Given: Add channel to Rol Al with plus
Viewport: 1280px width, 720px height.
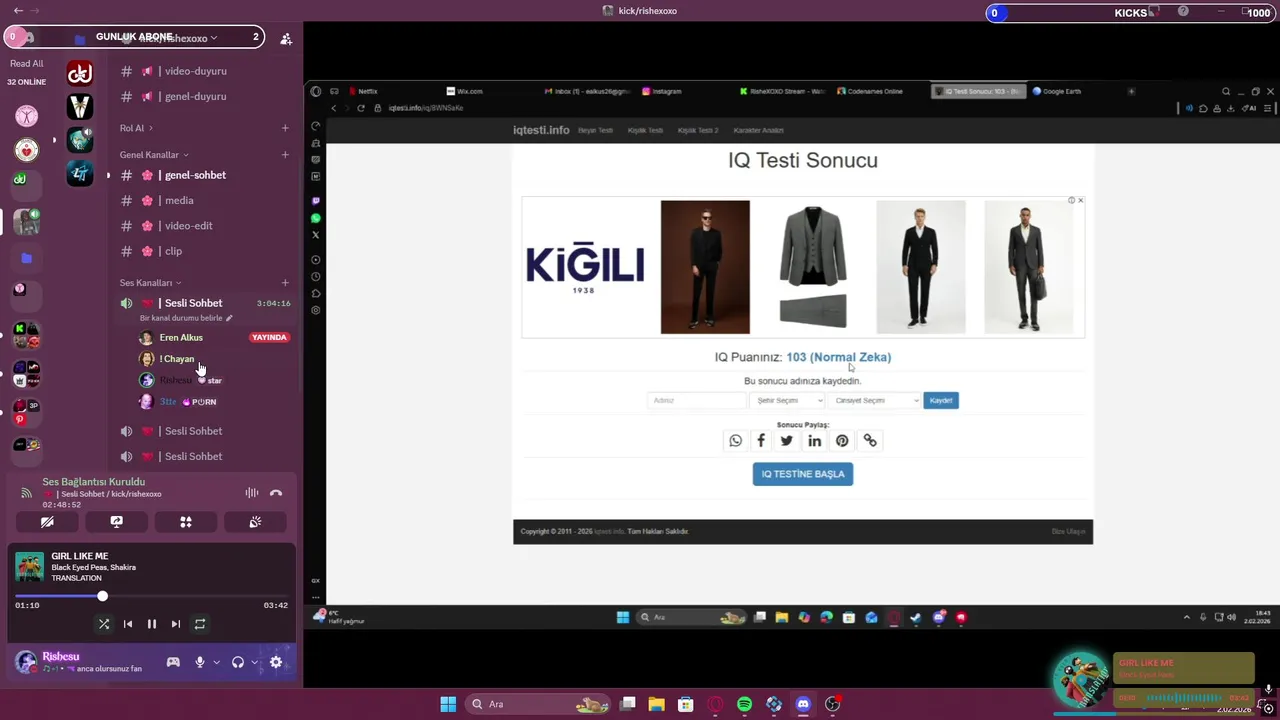Looking at the screenshot, I should tap(285, 128).
